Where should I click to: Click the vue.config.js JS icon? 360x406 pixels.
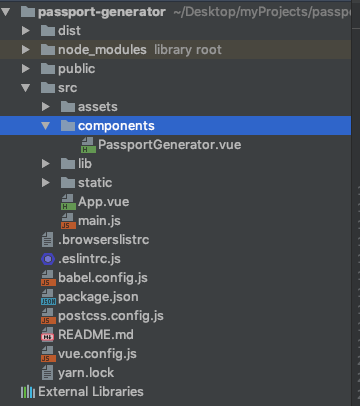pyautogui.click(x=48, y=354)
